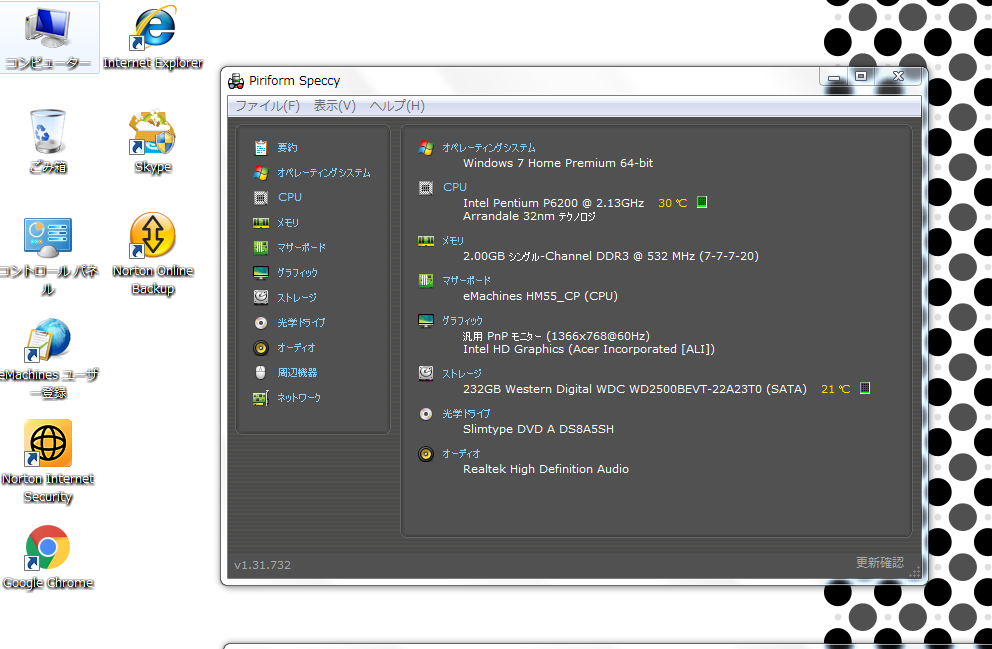Click speaker icon beside オーディオ summary heading
The height and width of the screenshot is (649, 992).
426,454
